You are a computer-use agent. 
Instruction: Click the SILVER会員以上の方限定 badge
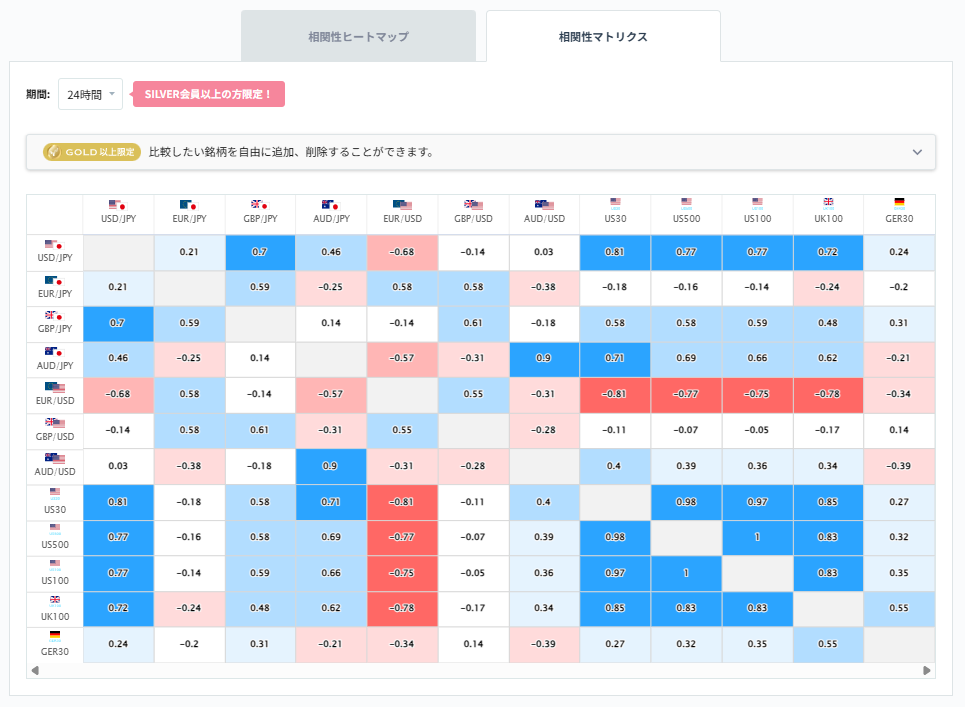tap(209, 94)
